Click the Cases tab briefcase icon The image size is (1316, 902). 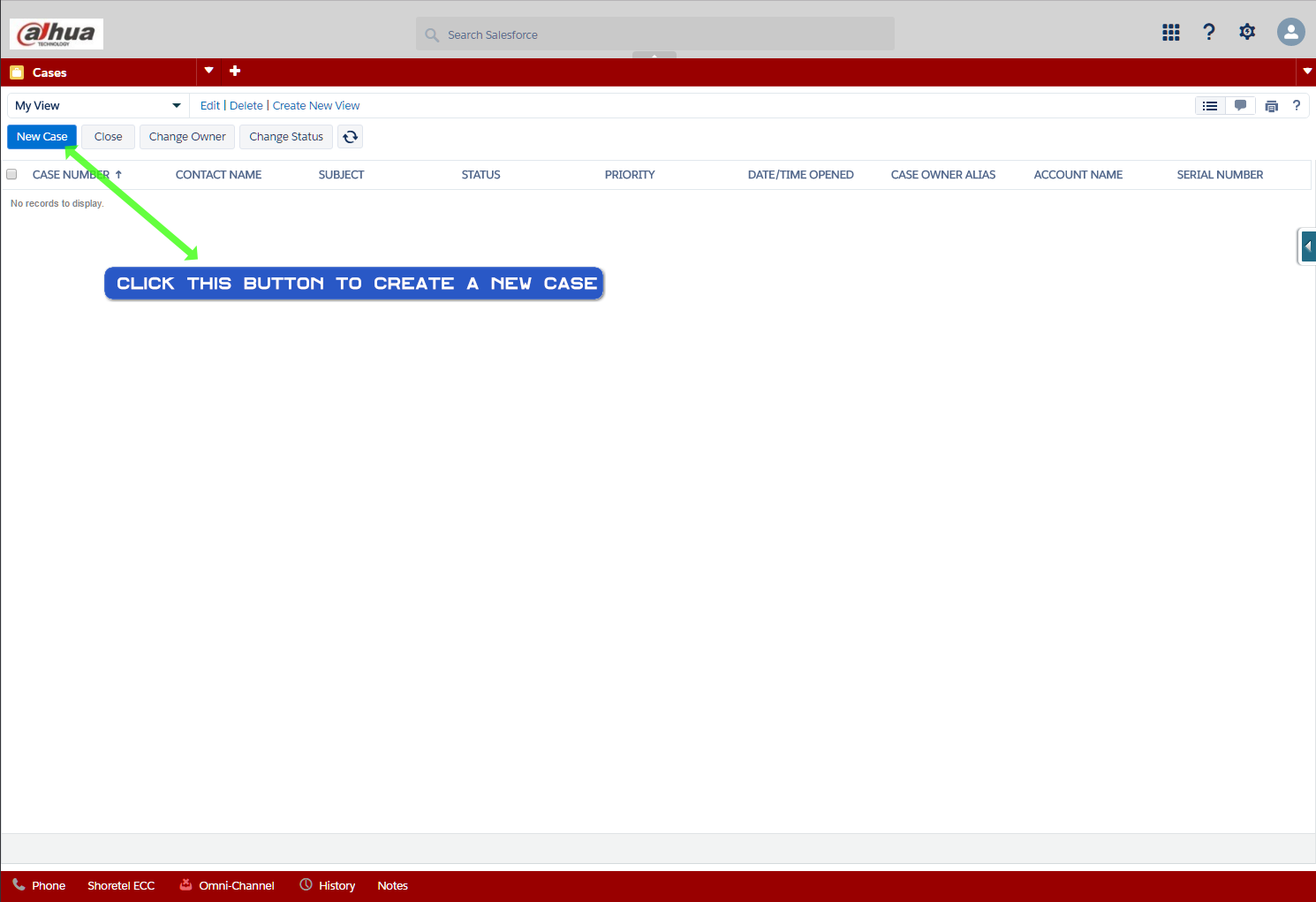tap(17, 72)
